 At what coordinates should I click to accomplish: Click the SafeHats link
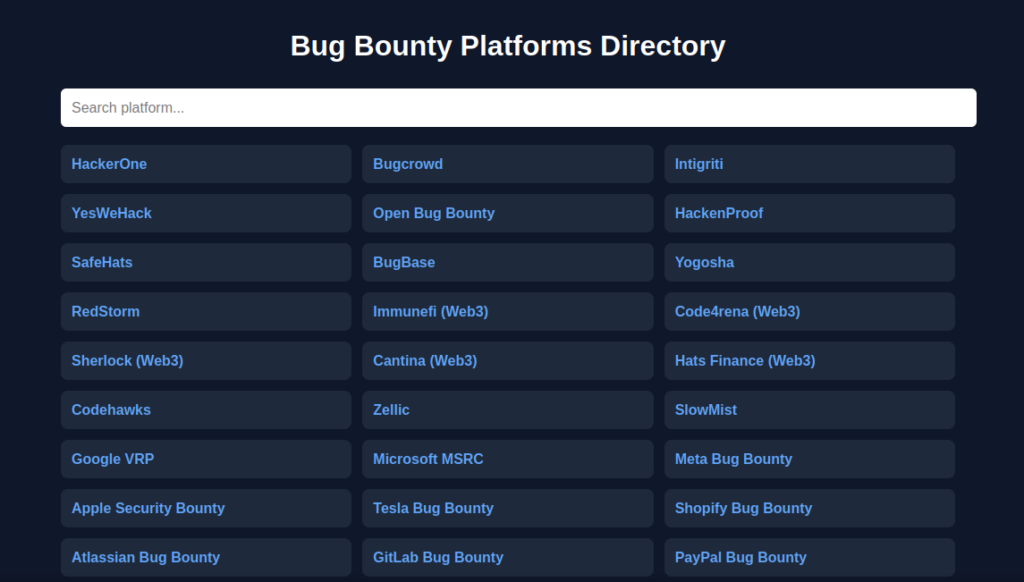pyautogui.click(x=102, y=262)
